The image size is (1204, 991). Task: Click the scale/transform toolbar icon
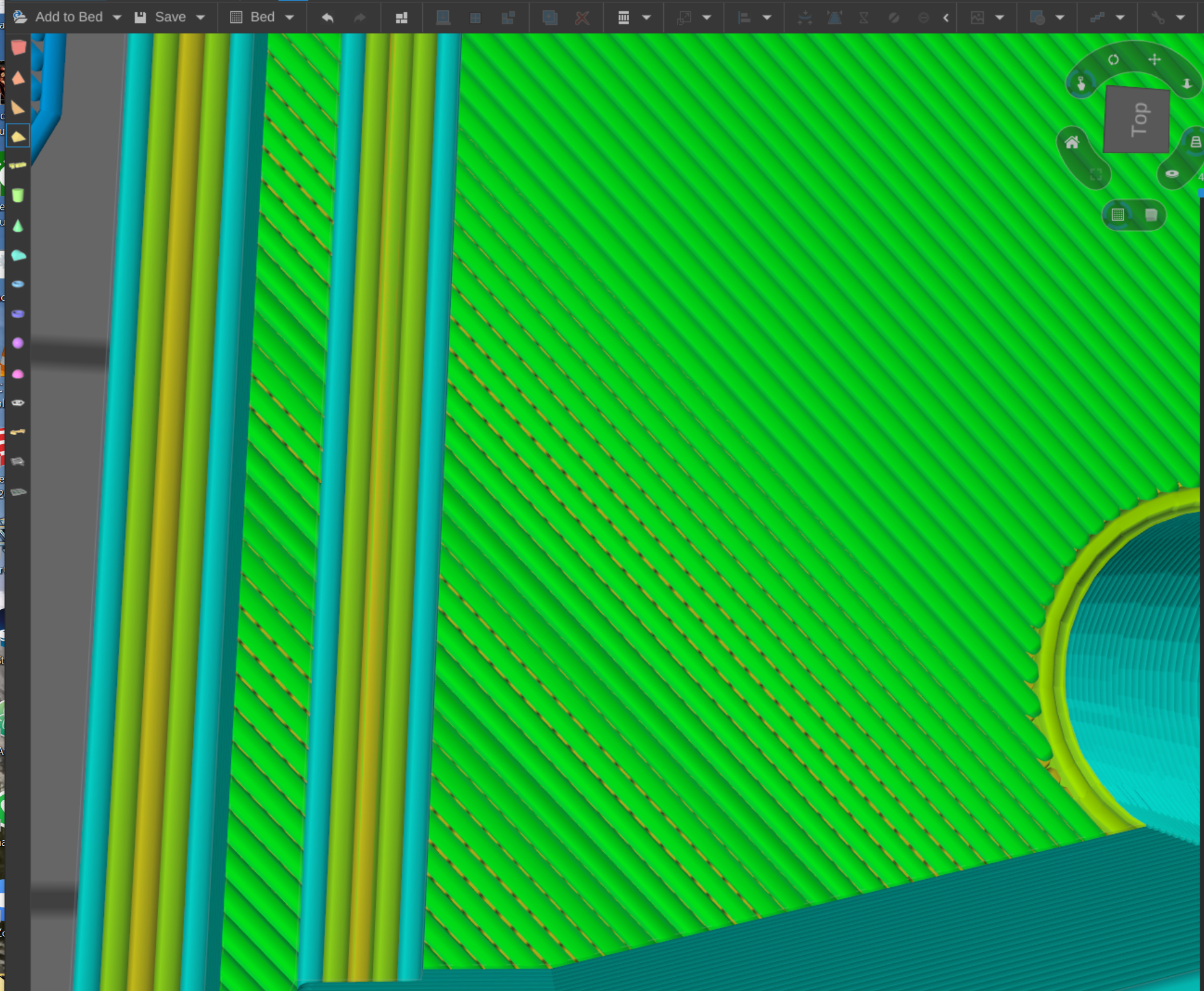(x=684, y=17)
